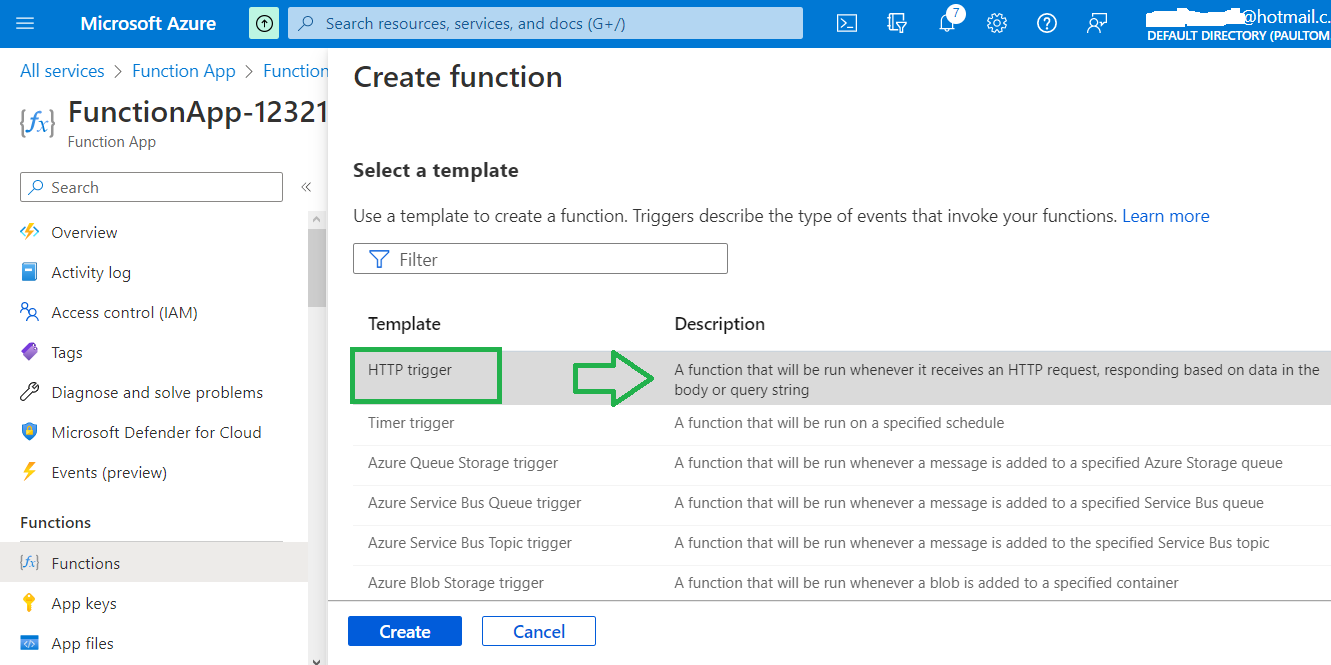Click the Events lightning bolt icon
The height and width of the screenshot is (665, 1331).
tap(30, 472)
